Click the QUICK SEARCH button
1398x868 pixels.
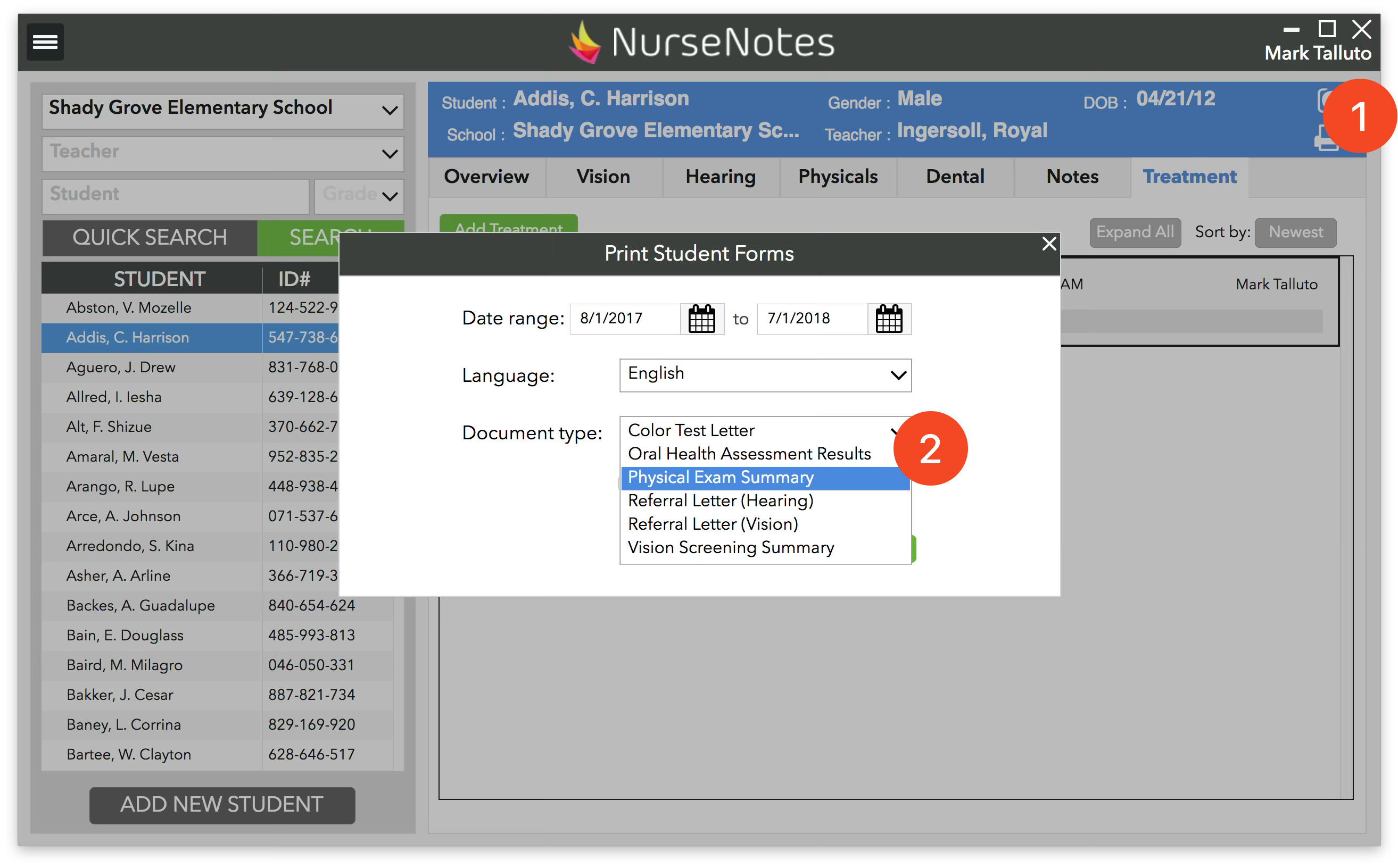[150, 238]
